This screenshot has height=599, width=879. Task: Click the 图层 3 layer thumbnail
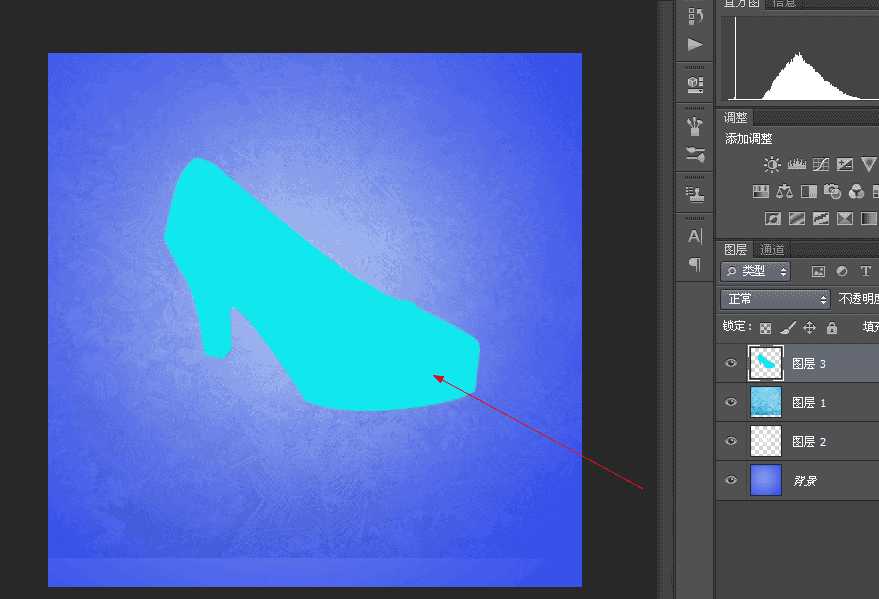point(764,362)
